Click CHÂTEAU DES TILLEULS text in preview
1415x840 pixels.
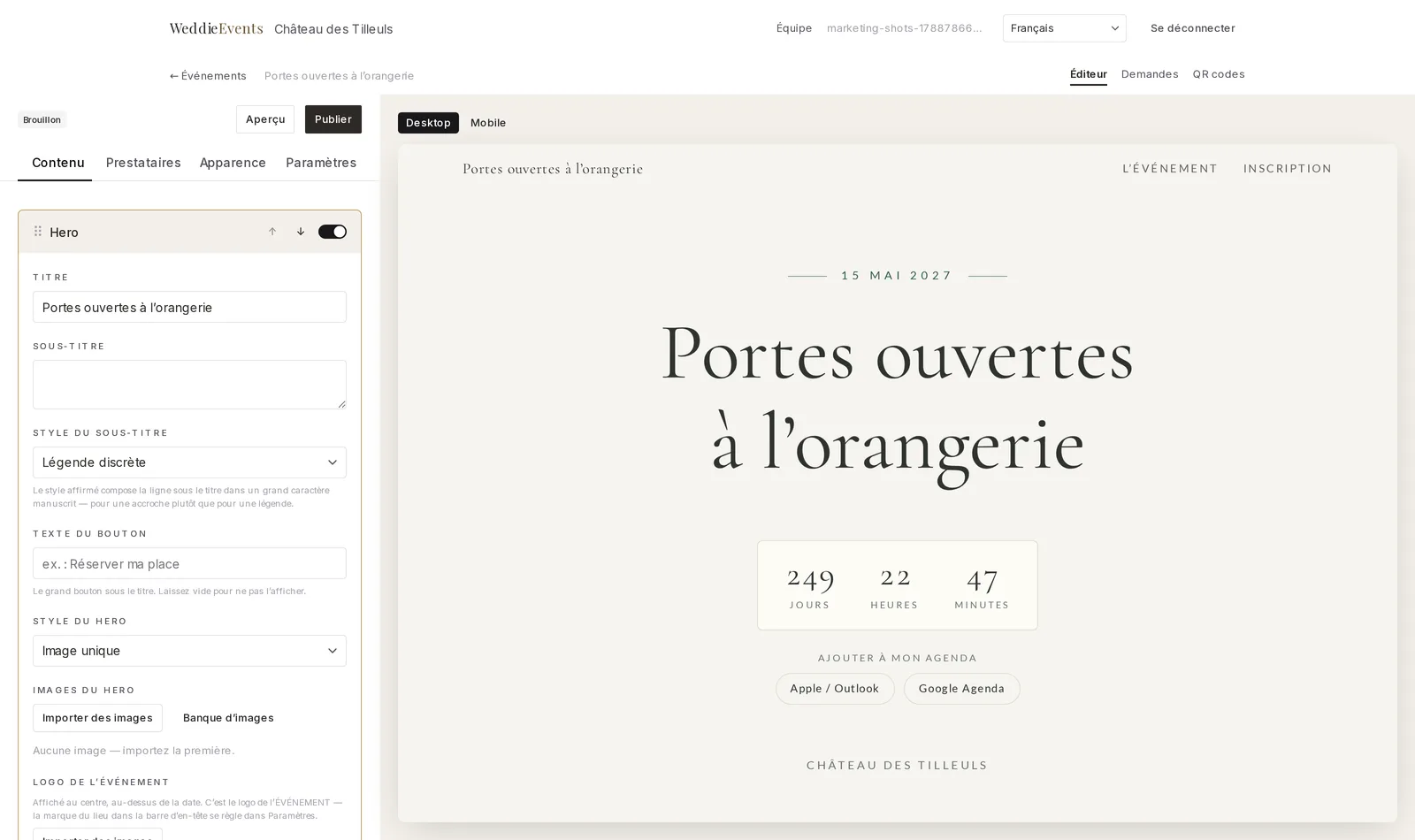coord(897,766)
